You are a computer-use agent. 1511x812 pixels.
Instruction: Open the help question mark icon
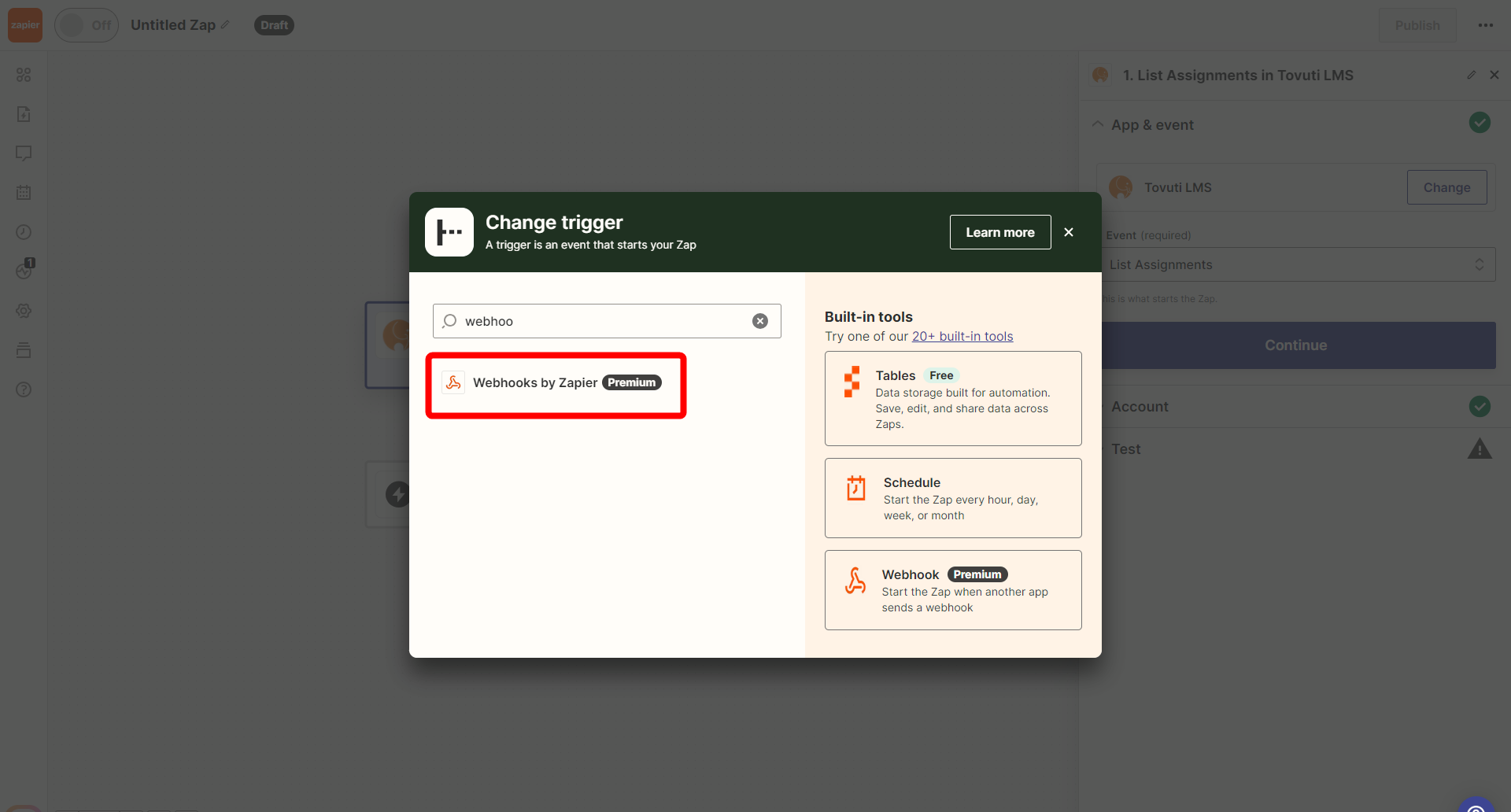click(x=24, y=389)
